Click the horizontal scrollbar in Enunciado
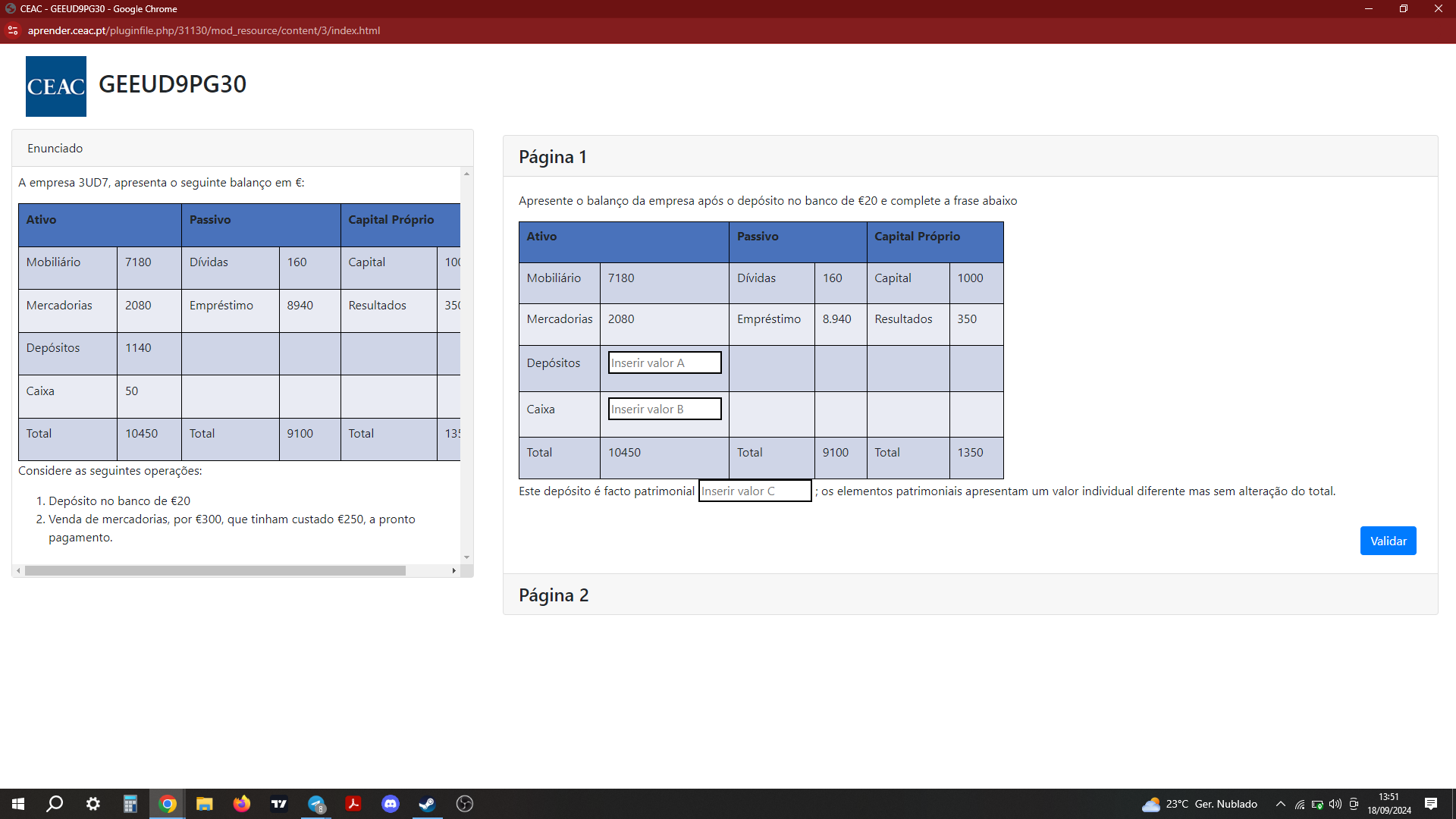Viewport: 1456px width, 819px height. pos(215,570)
